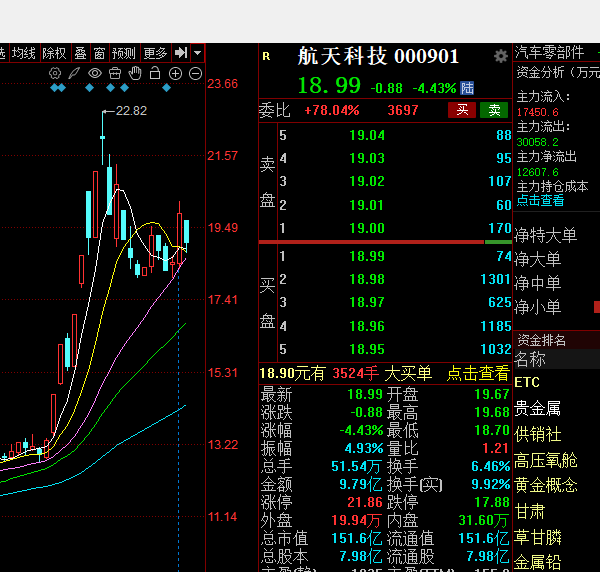Image resolution: width=600 pixels, height=572 pixels.
Task: Select 高压氧舱 in fund ranking list
Action: pos(546,460)
